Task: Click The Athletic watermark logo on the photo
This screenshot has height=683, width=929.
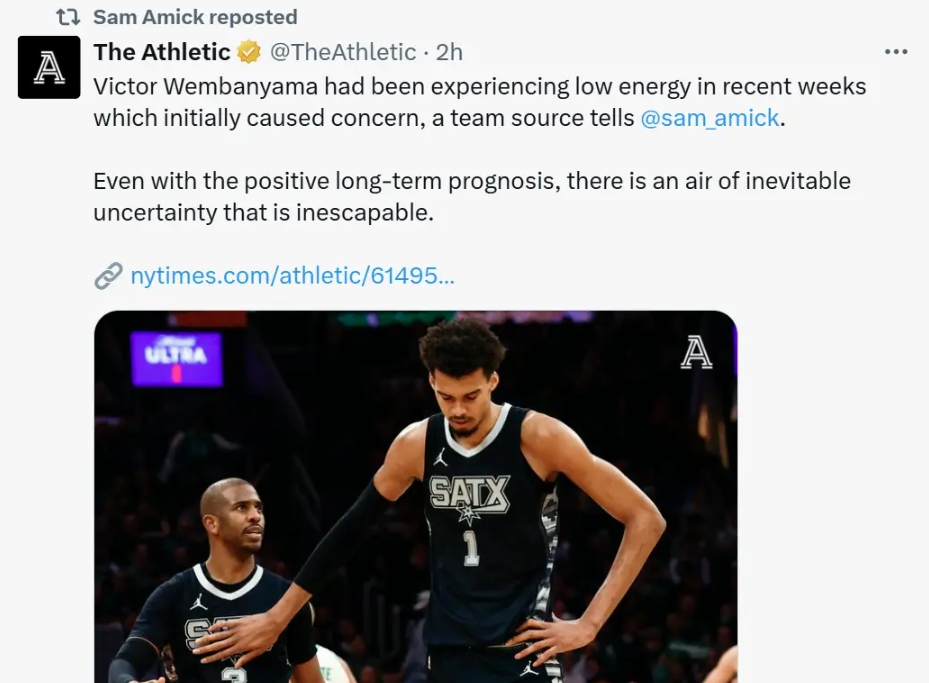Action: (x=696, y=353)
